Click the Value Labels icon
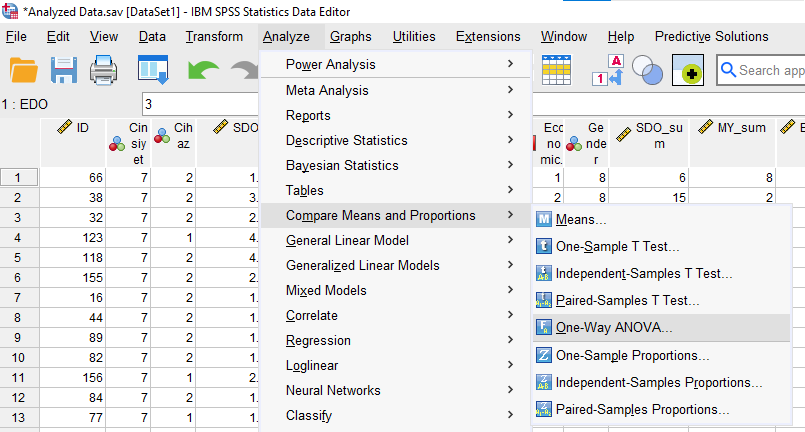Image resolution: width=805 pixels, height=432 pixels. tap(609, 71)
